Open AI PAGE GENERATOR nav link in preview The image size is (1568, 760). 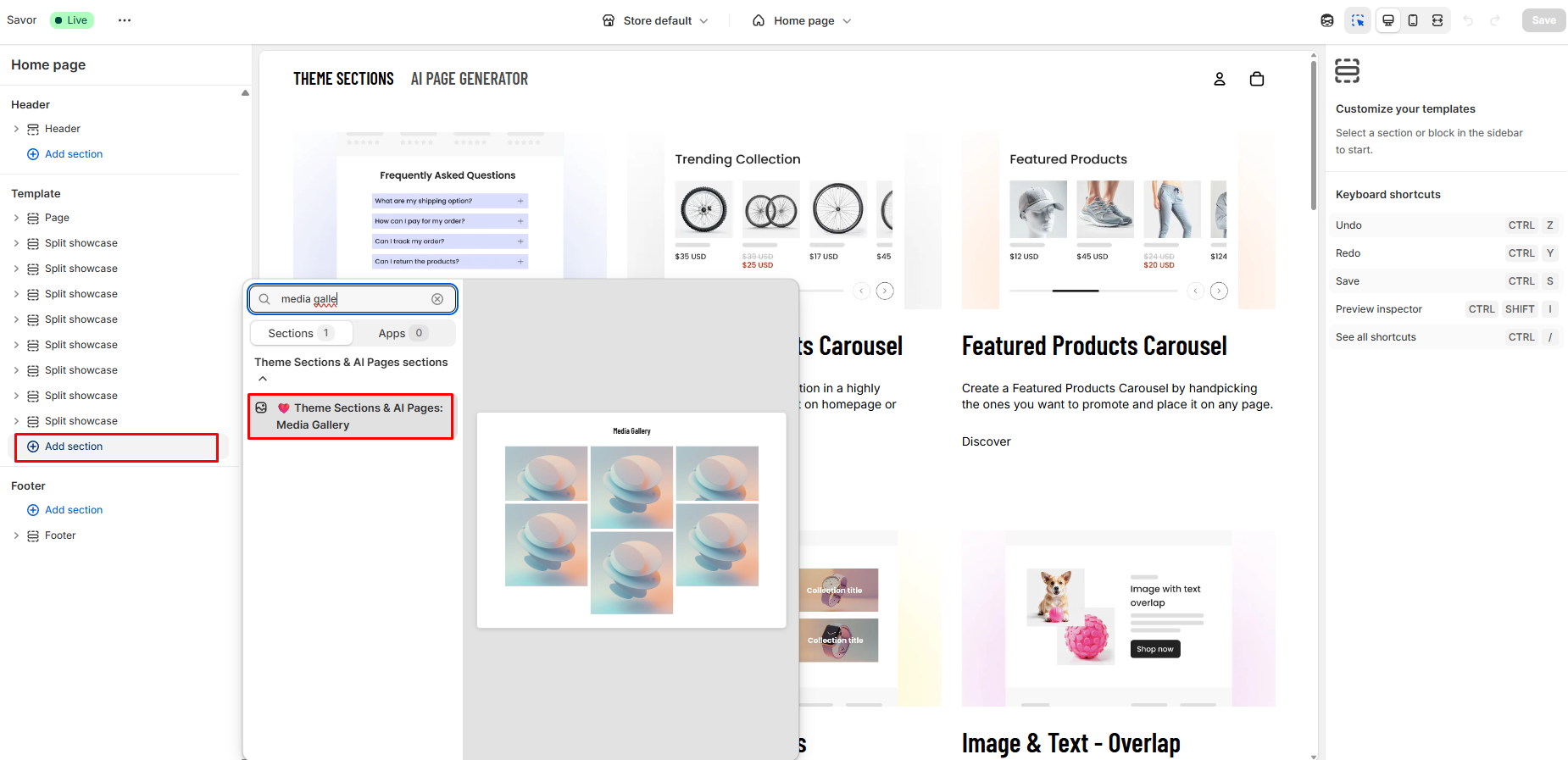point(470,79)
